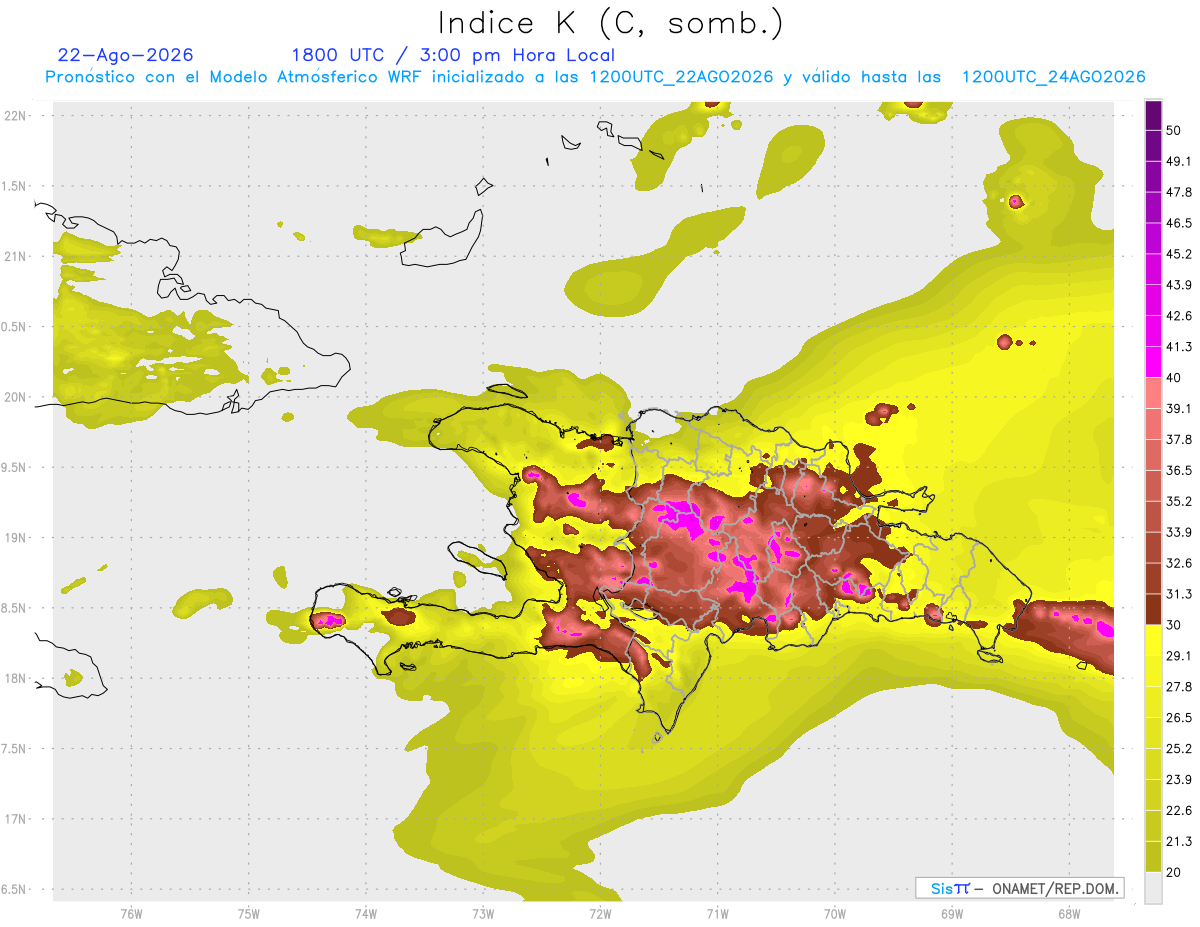Click the color bar value "39.1"
This screenshot has width=1200, height=927.
tap(1178, 408)
